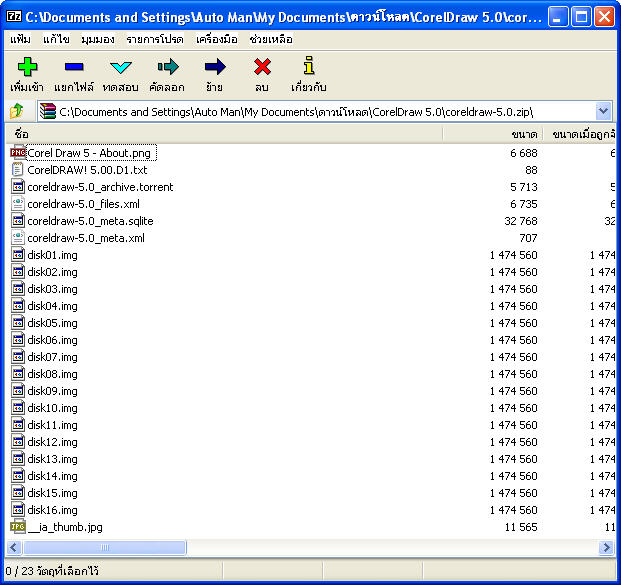This screenshot has width=621, height=585.
Task: Open the View (มุมมอง) menu
Action: [98, 39]
